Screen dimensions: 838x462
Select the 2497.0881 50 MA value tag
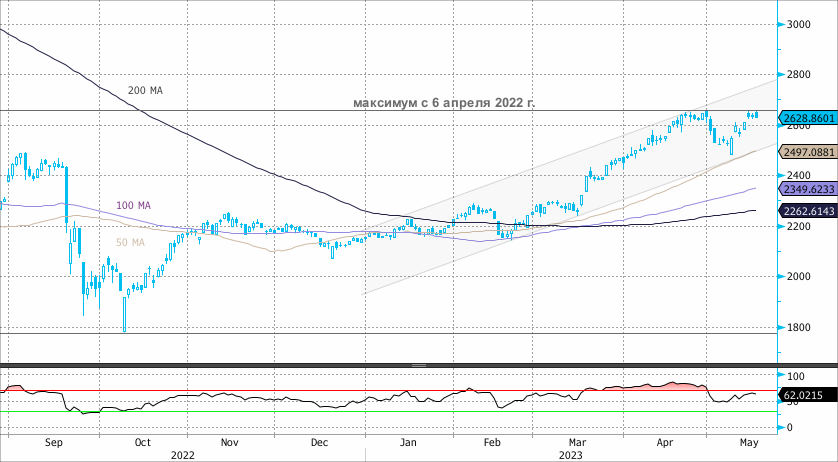tap(808, 151)
